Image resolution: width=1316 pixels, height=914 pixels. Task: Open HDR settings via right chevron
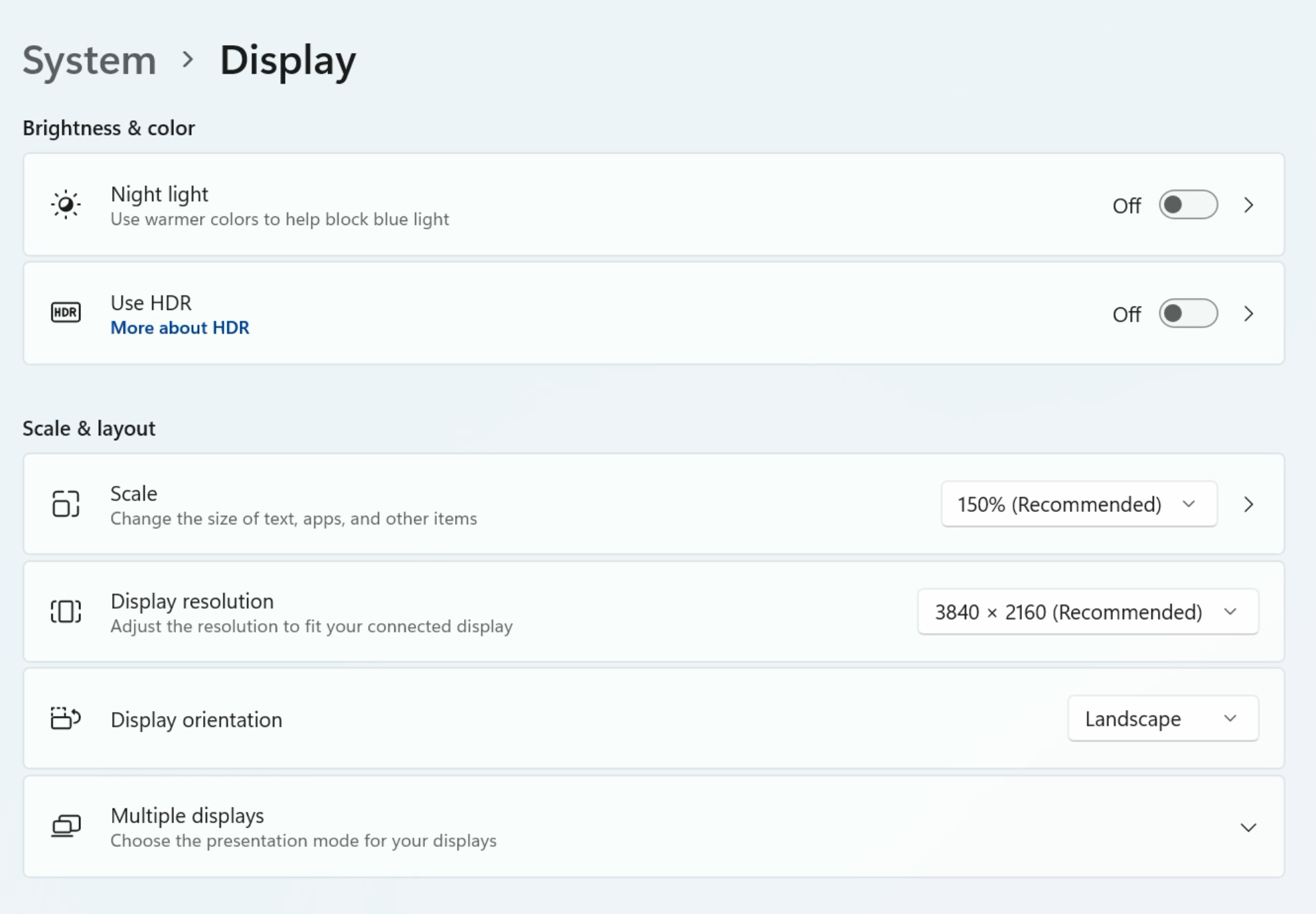coord(1248,313)
